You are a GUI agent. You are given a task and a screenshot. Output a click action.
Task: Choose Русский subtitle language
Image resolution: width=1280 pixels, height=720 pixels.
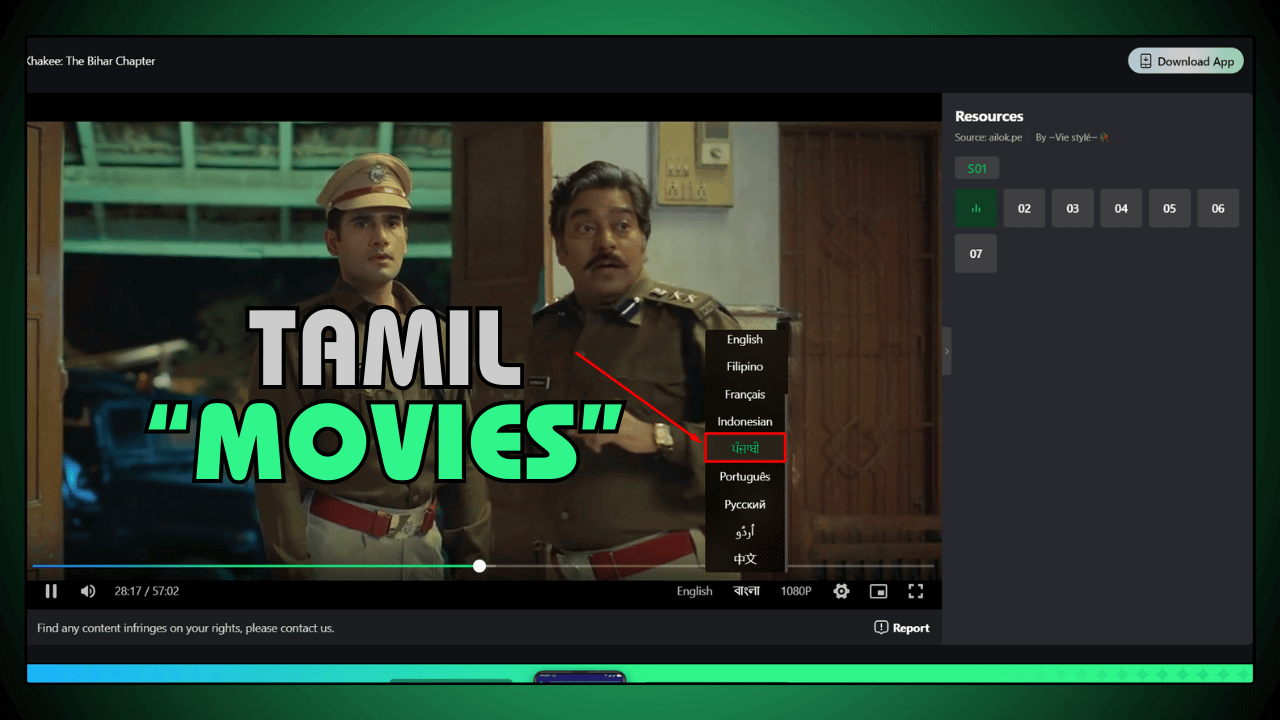tap(745, 505)
